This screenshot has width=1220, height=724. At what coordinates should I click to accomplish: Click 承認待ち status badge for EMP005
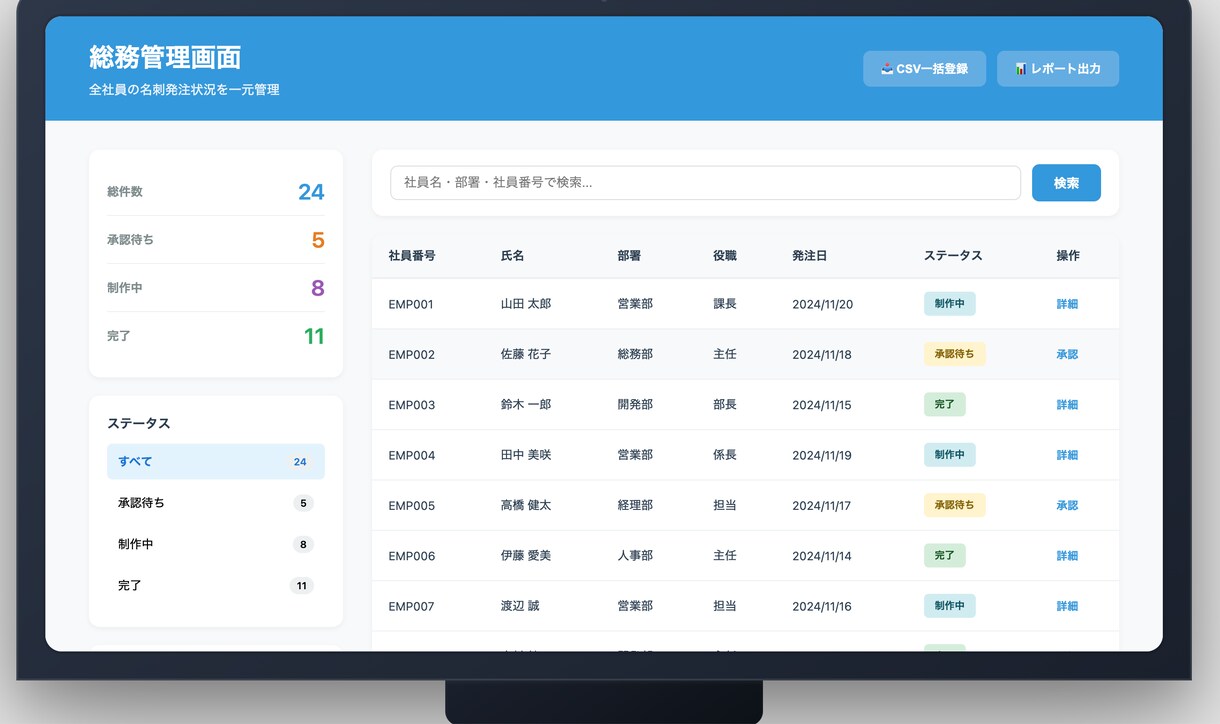pyautogui.click(x=955, y=505)
